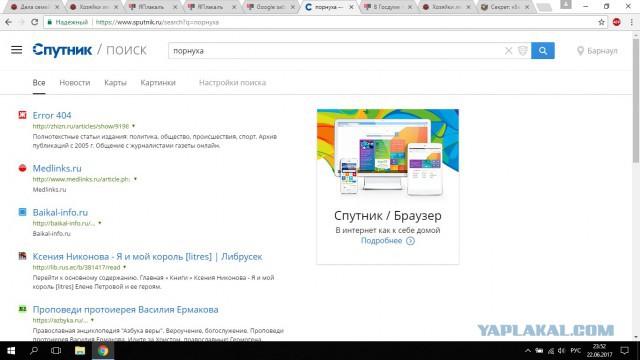Click the Спутник Браузер promo image
The width and height of the screenshot is (640, 360).
coord(388,154)
